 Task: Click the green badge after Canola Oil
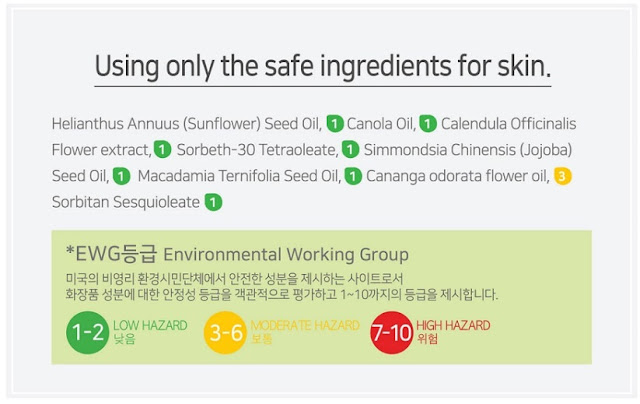click(428, 124)
